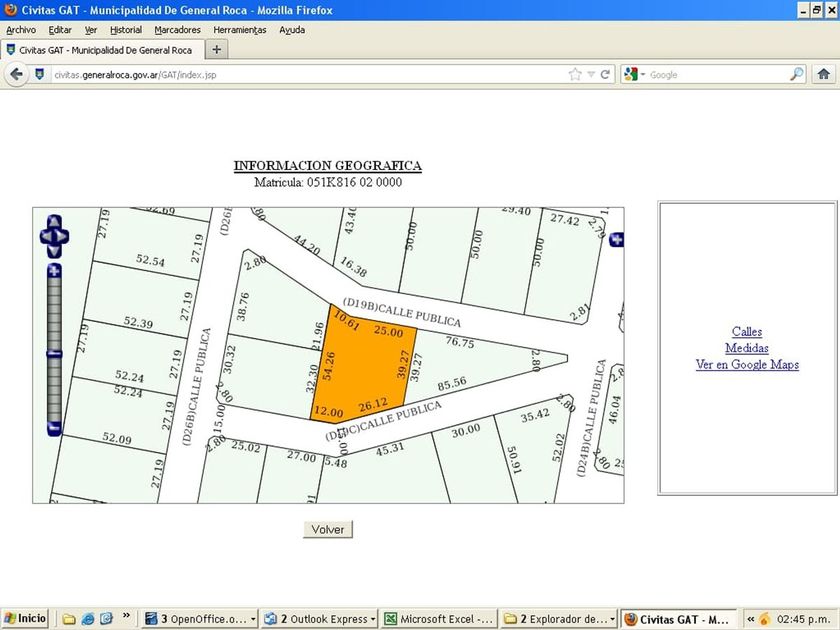Open the layer switcher plus on map
The height and width of the screenshot is (630, 840).
tap(617, 239)
